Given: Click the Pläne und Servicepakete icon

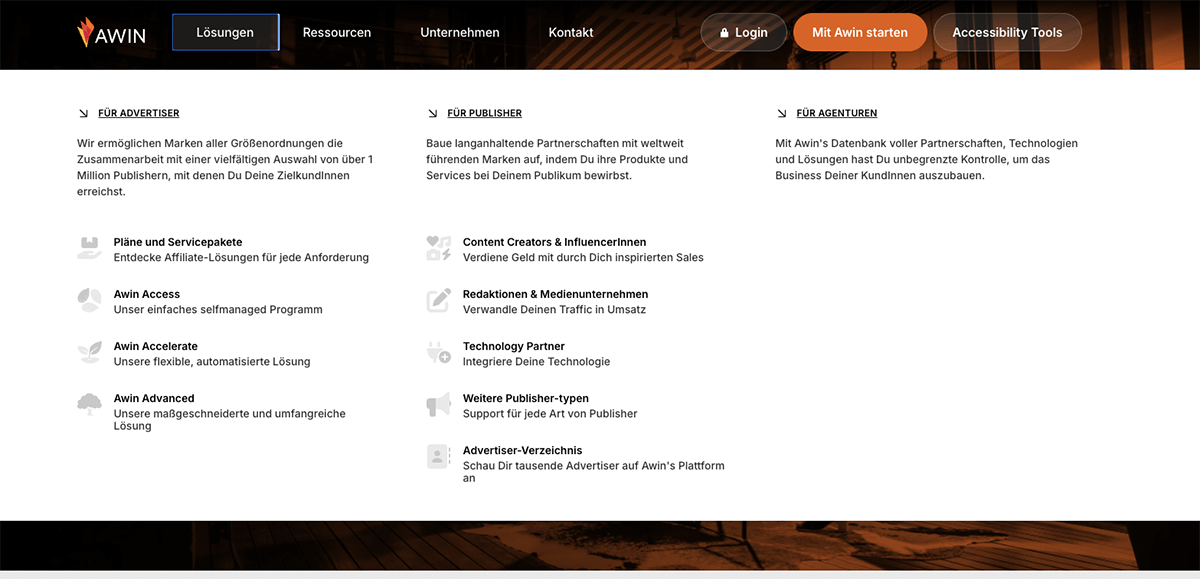Looking at the screenshot, I should pos(90,249).
